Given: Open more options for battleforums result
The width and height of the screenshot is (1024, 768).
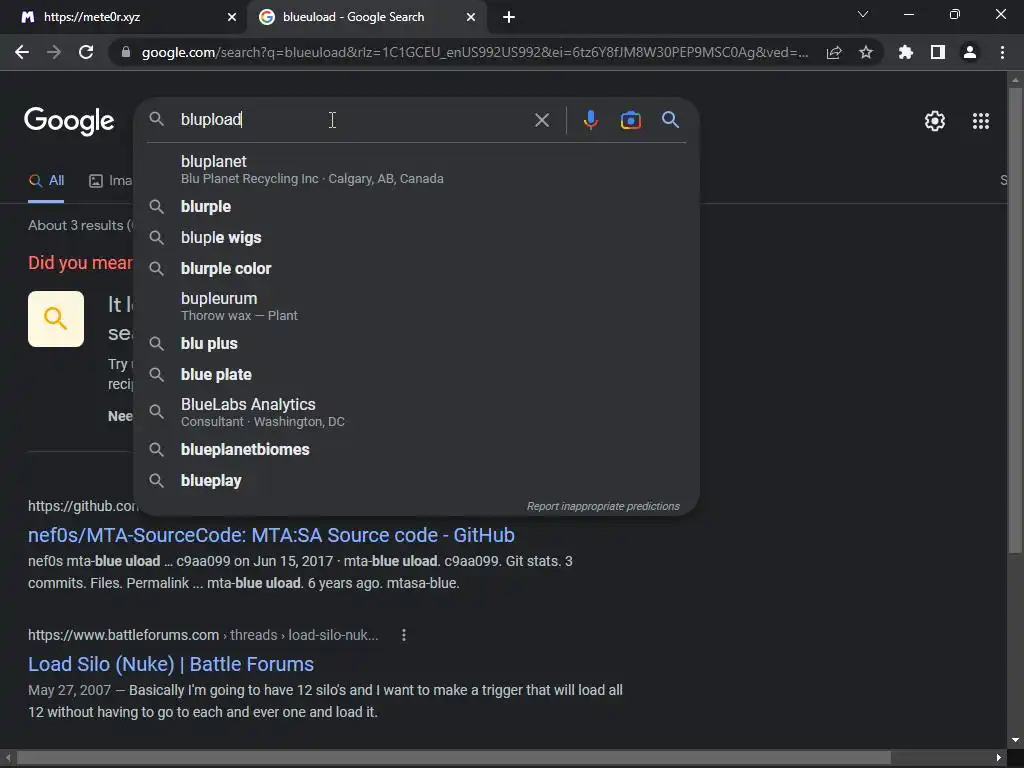Looking at the screenshot, I should tap(404, 635).
